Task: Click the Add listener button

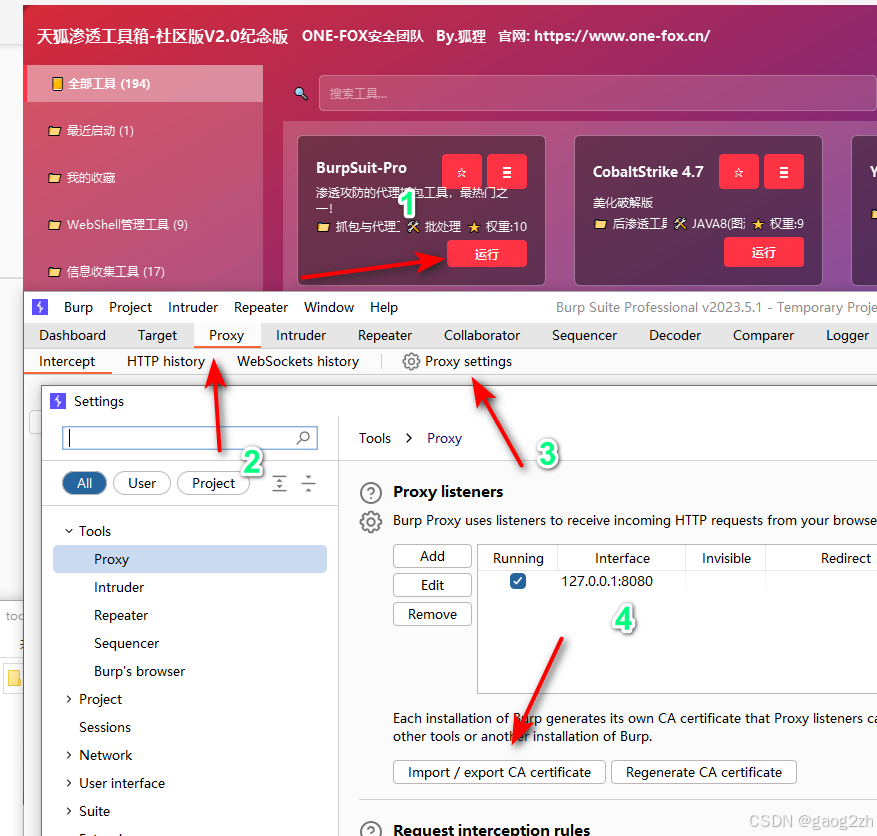Action: [x=432, y=556]
